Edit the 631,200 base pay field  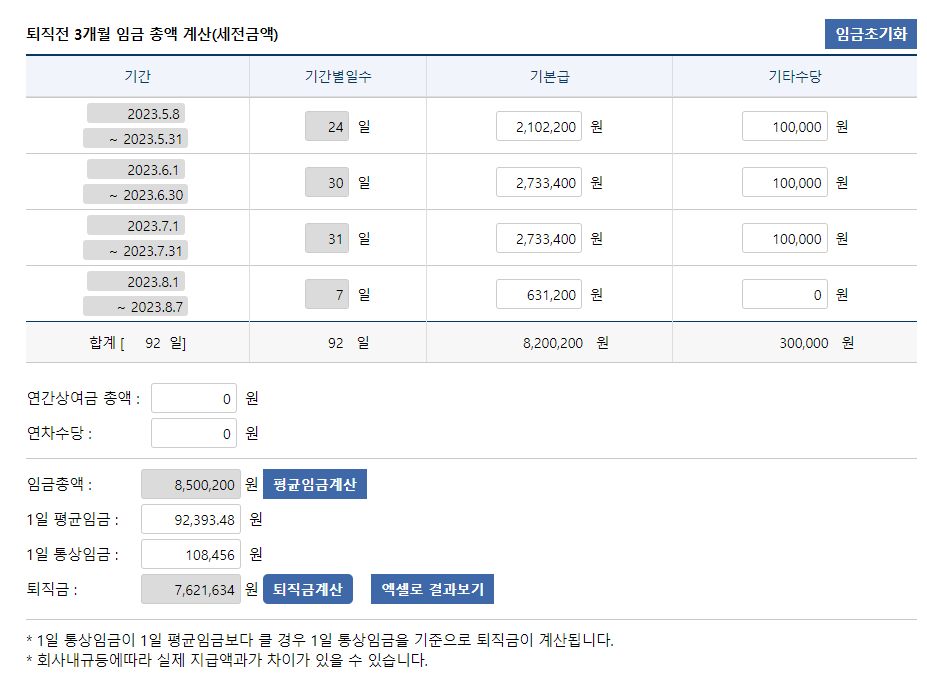tap(539, 295)
